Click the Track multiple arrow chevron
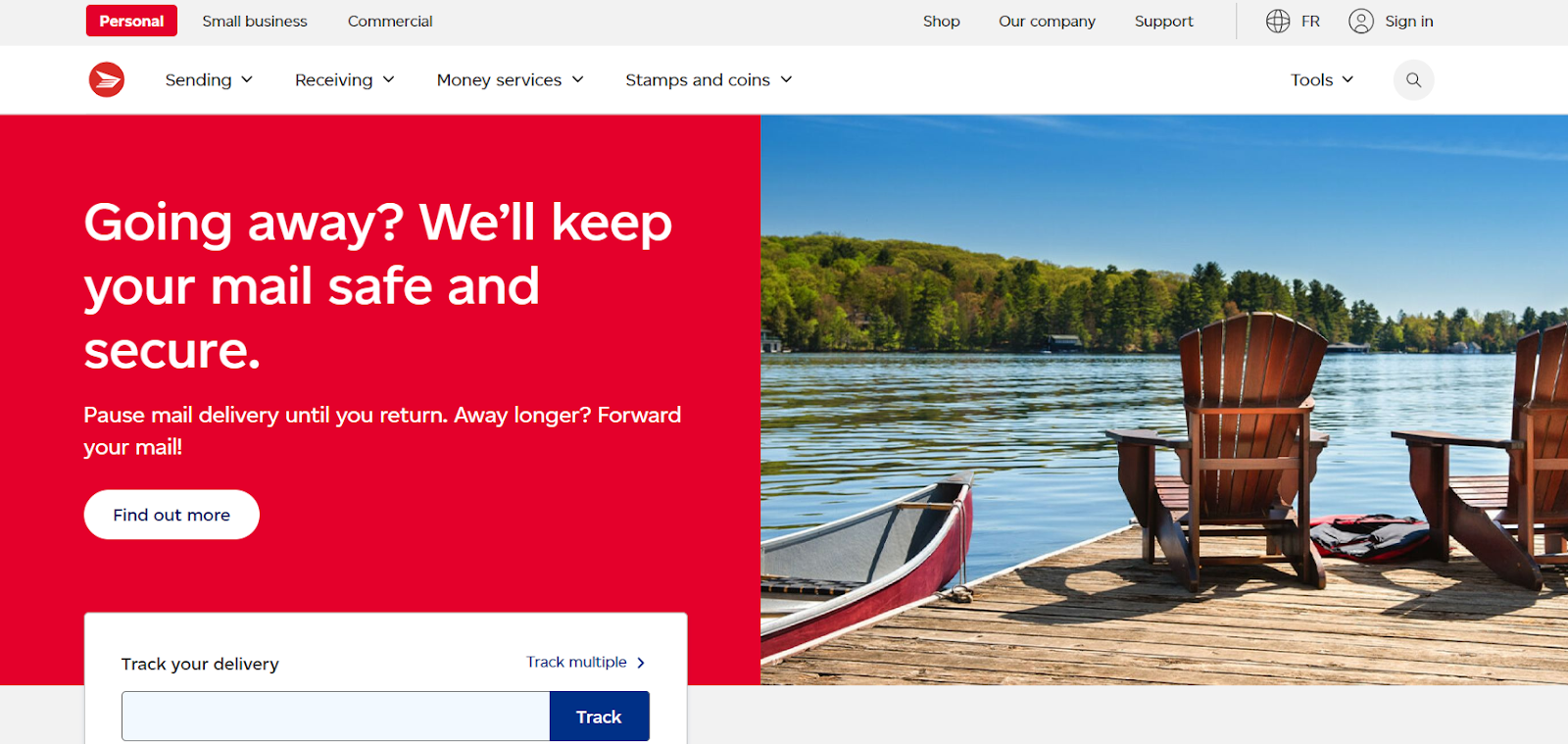This screenshot has width=1568, height=744. [641, 663]
